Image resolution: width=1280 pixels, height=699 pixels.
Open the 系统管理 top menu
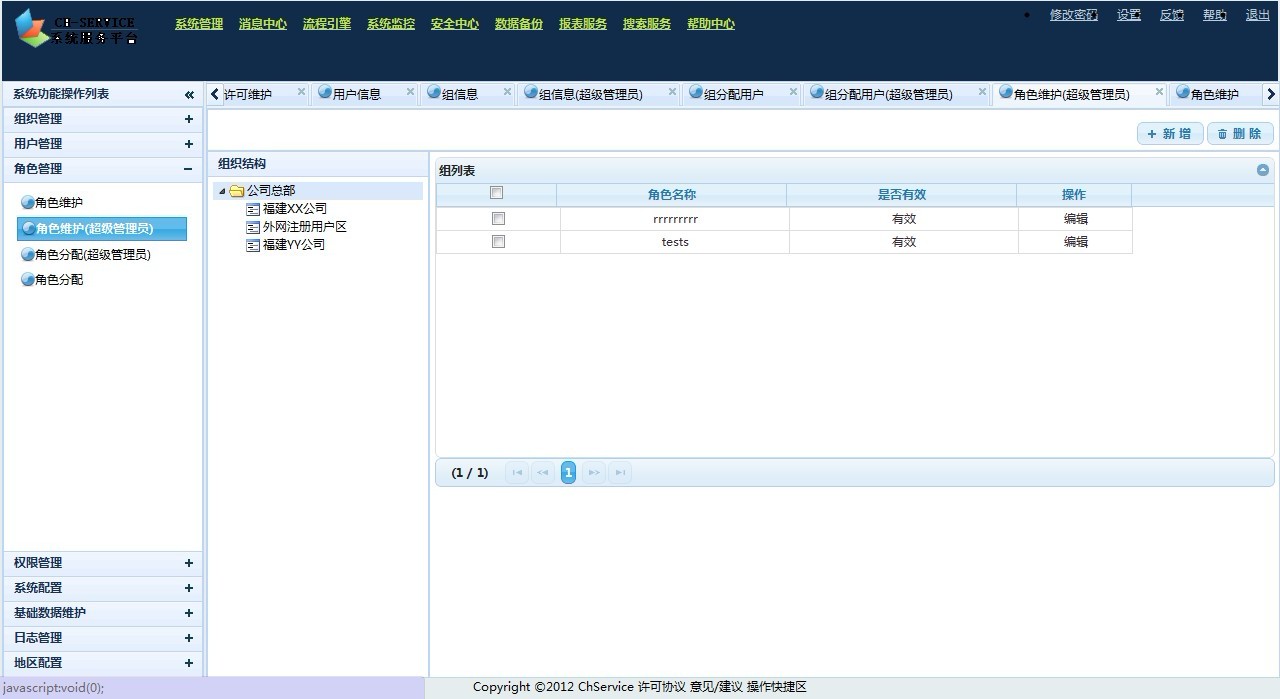pos(199,24)
